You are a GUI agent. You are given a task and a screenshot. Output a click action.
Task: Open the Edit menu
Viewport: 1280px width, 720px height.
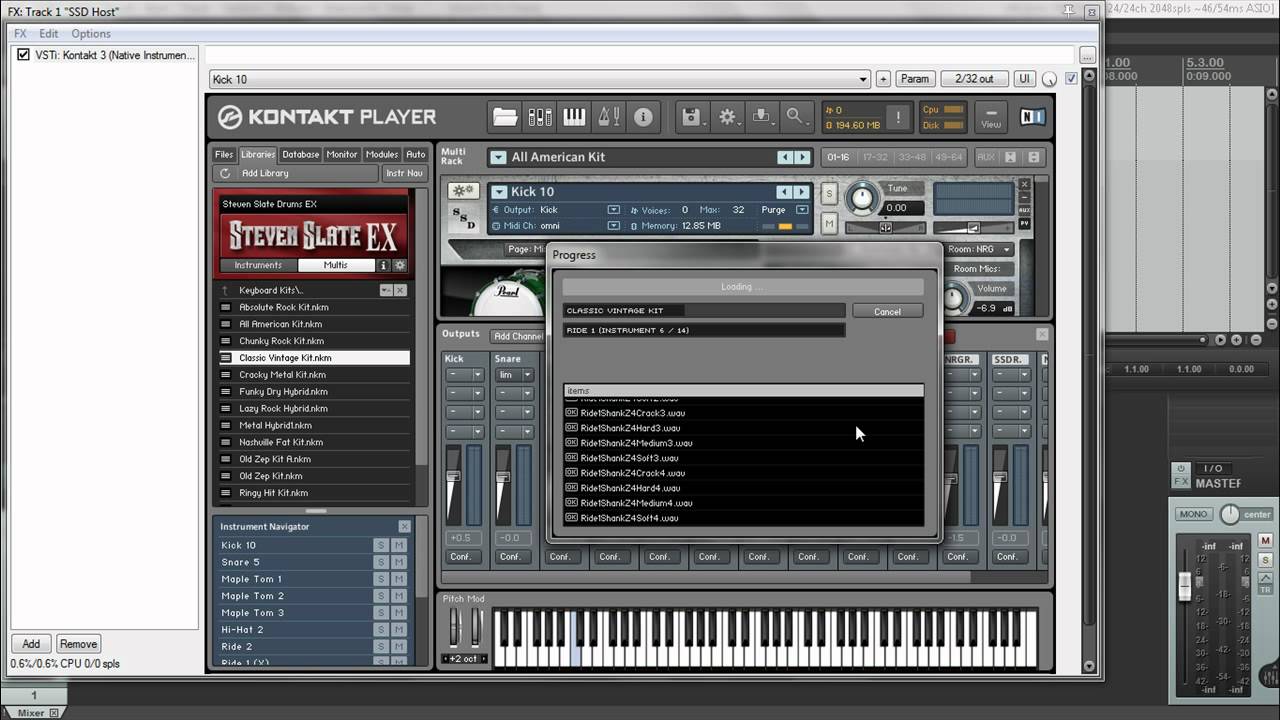click(49, 34)
